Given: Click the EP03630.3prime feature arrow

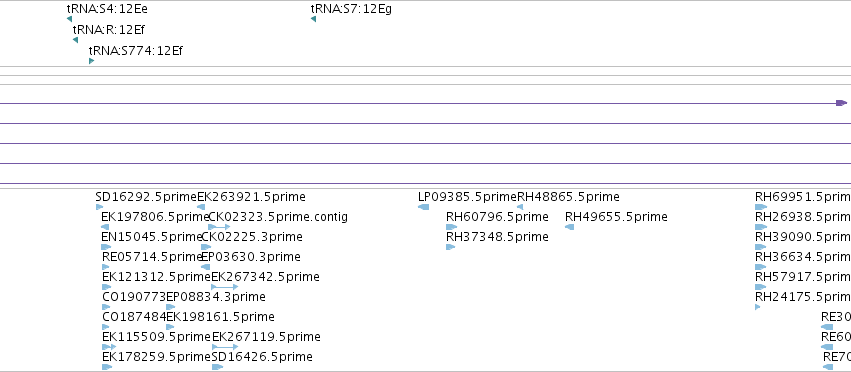Looking at the screenshot, I should [205, 267].
